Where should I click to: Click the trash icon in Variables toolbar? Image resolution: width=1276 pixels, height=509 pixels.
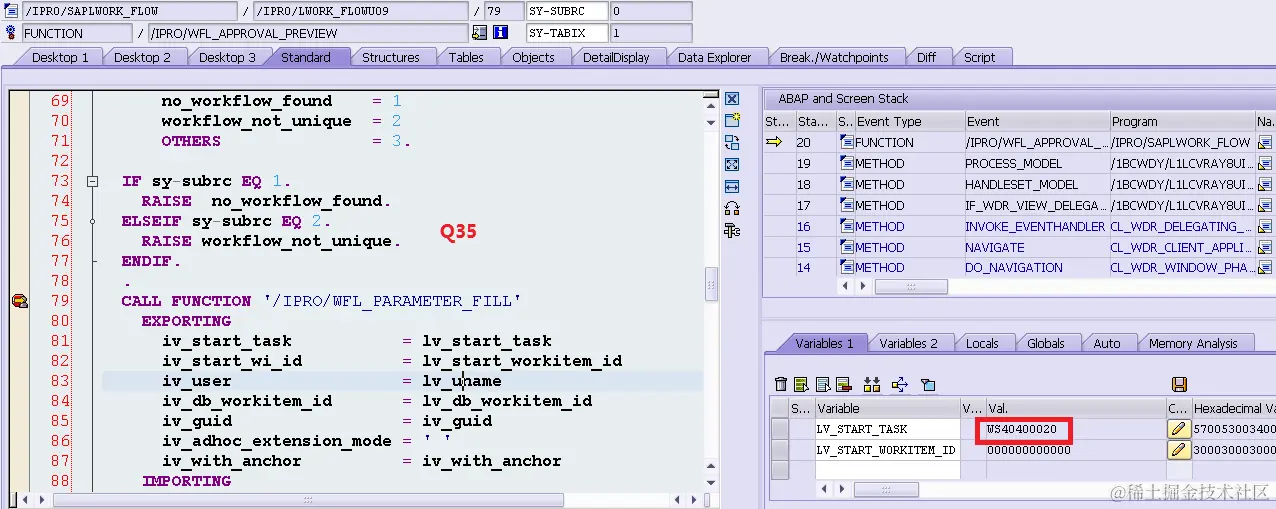click(x=781, y=384)
